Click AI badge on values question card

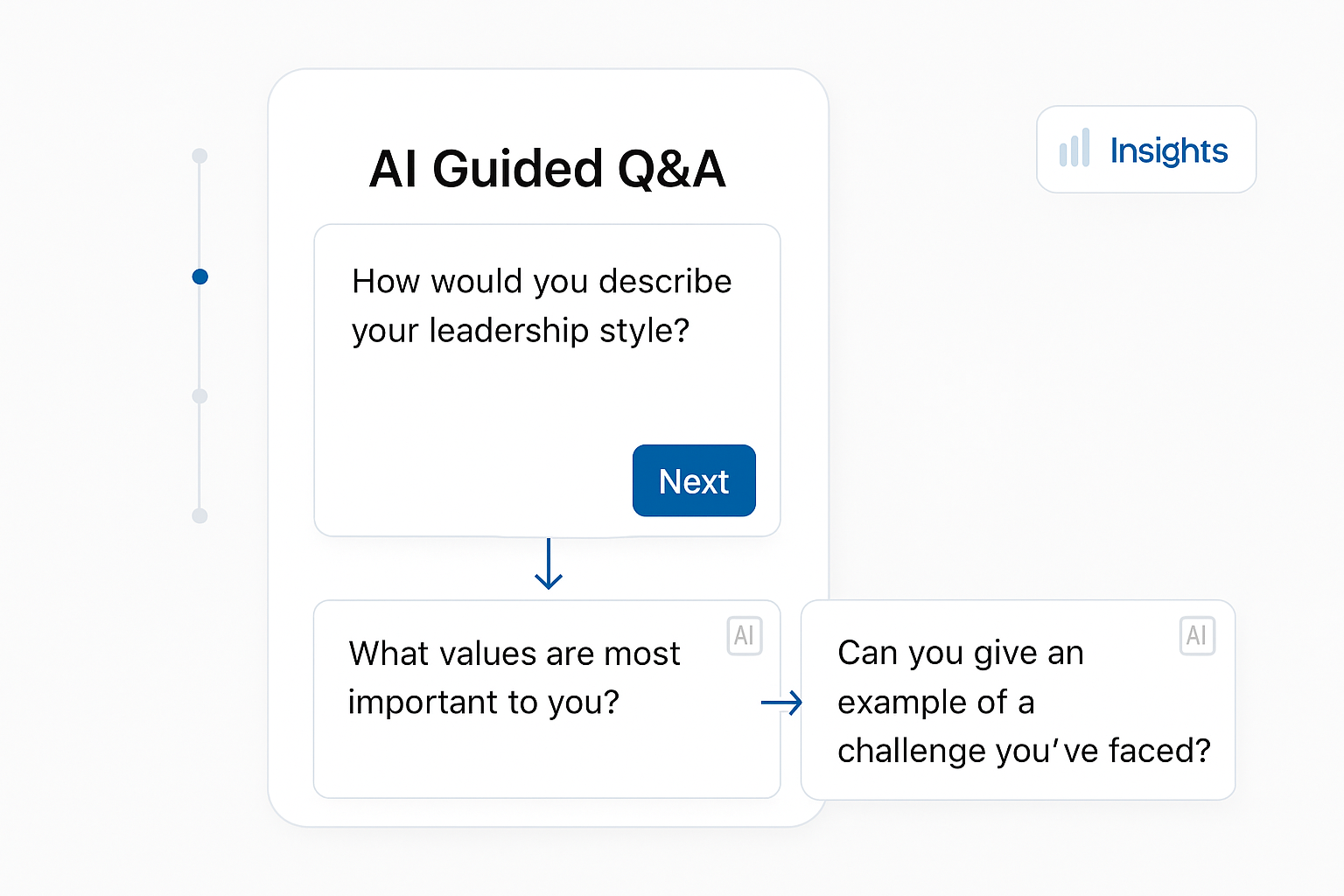pos(745,636)
